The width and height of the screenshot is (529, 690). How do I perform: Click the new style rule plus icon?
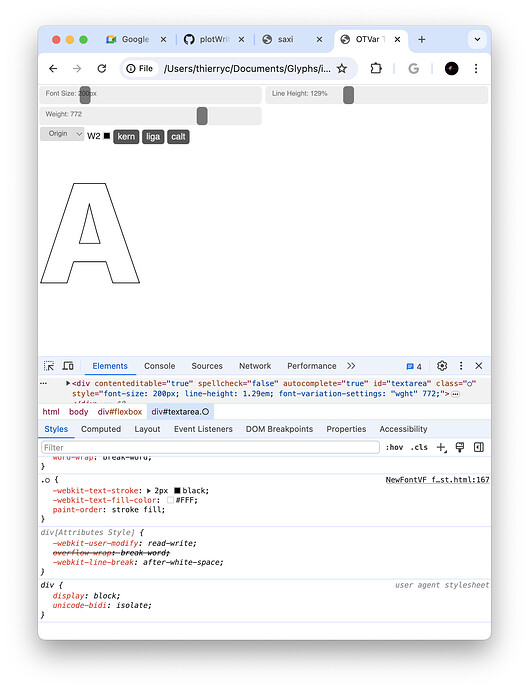click(x=441, y=448)
